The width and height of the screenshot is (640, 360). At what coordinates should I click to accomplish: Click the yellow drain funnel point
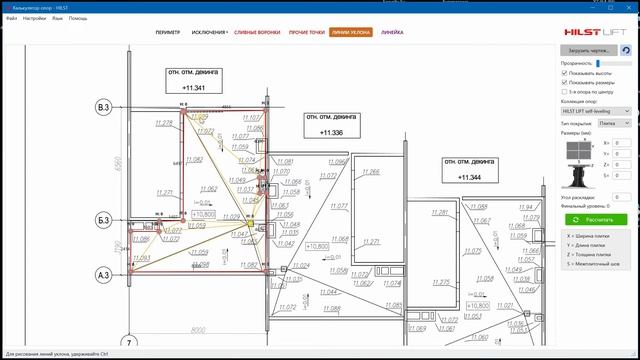point(250,223)
